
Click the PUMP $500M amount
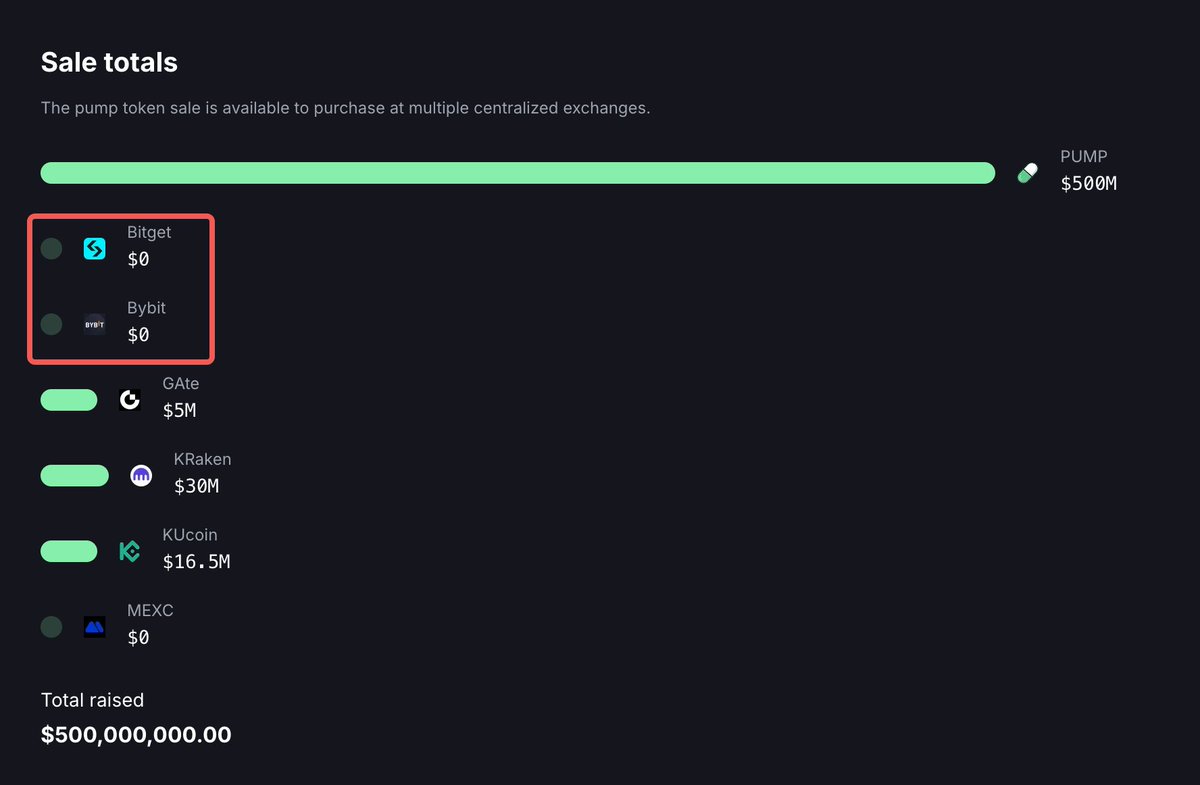[1088, 184]
